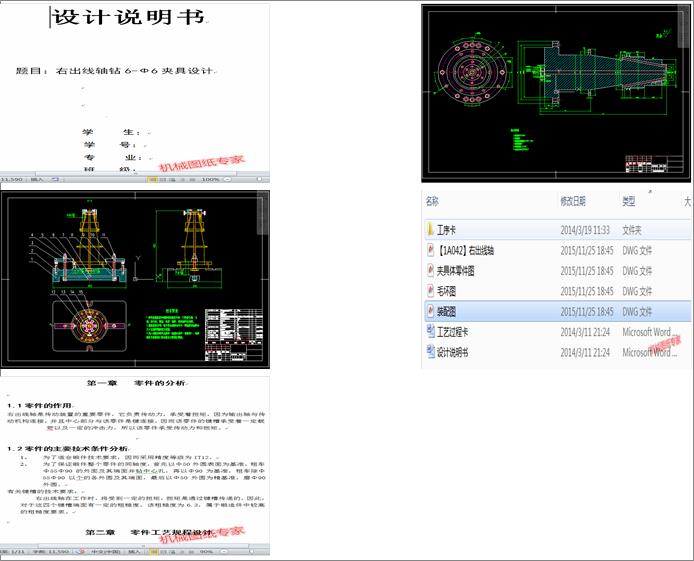
Task: Click the DWG icon beside 毛坯图
Action: point(430,291)
